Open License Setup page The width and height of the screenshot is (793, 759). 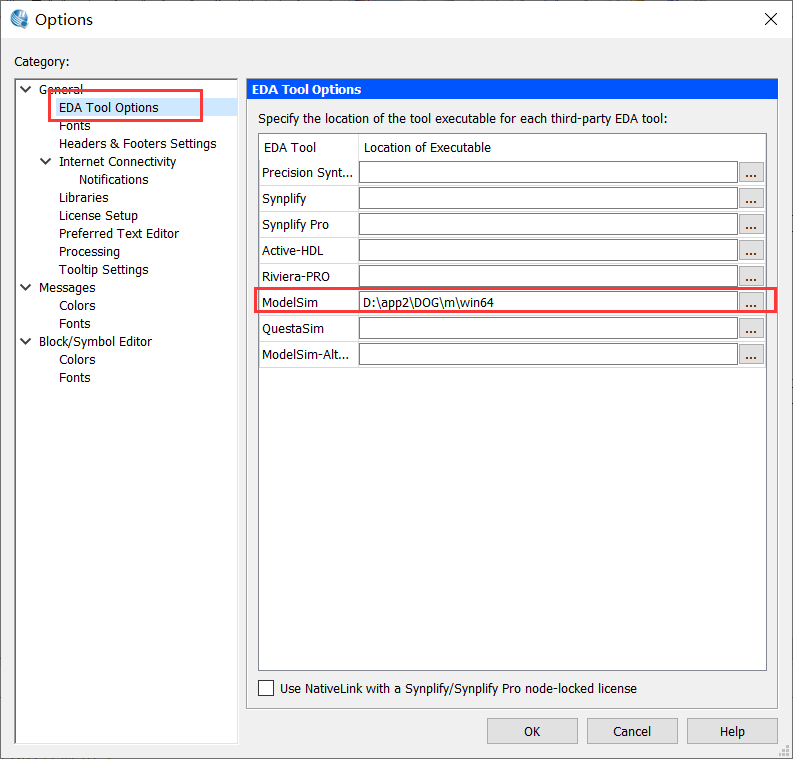98,216
